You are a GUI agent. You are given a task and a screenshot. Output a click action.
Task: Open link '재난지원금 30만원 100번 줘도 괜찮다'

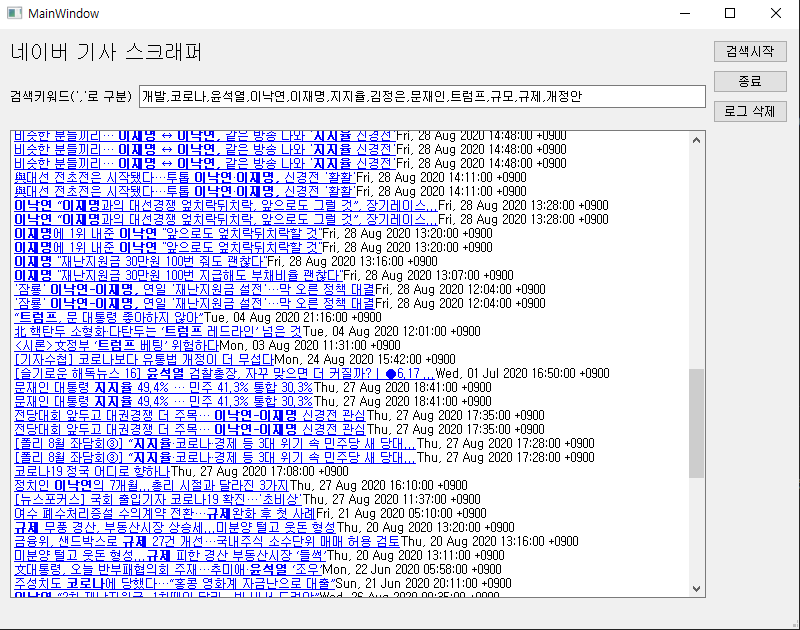tap(141, 261)
